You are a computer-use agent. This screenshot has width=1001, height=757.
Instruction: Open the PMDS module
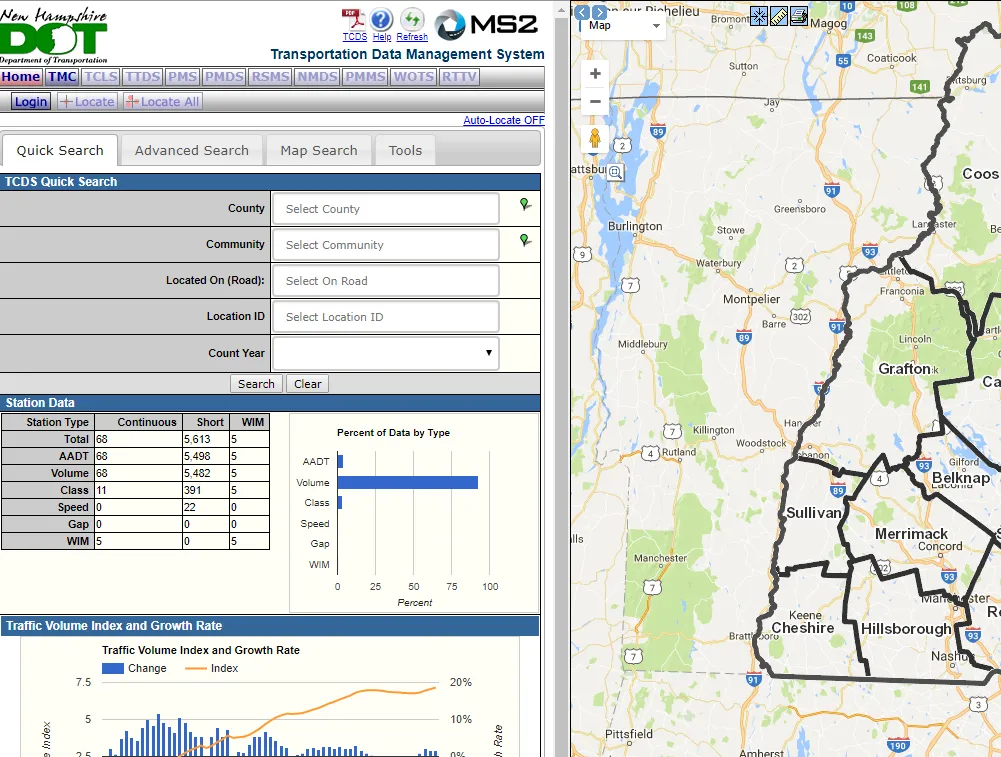point(224,77)
